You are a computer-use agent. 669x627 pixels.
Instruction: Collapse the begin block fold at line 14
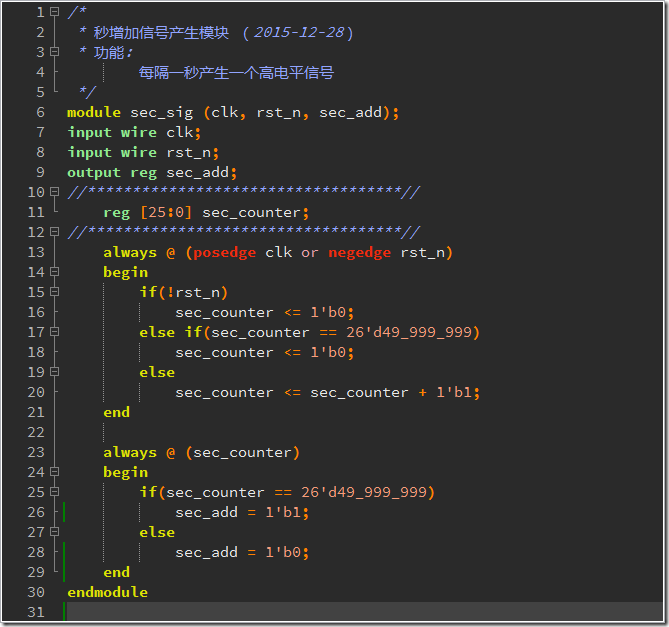pyautogui.click(x=54, y=272)
